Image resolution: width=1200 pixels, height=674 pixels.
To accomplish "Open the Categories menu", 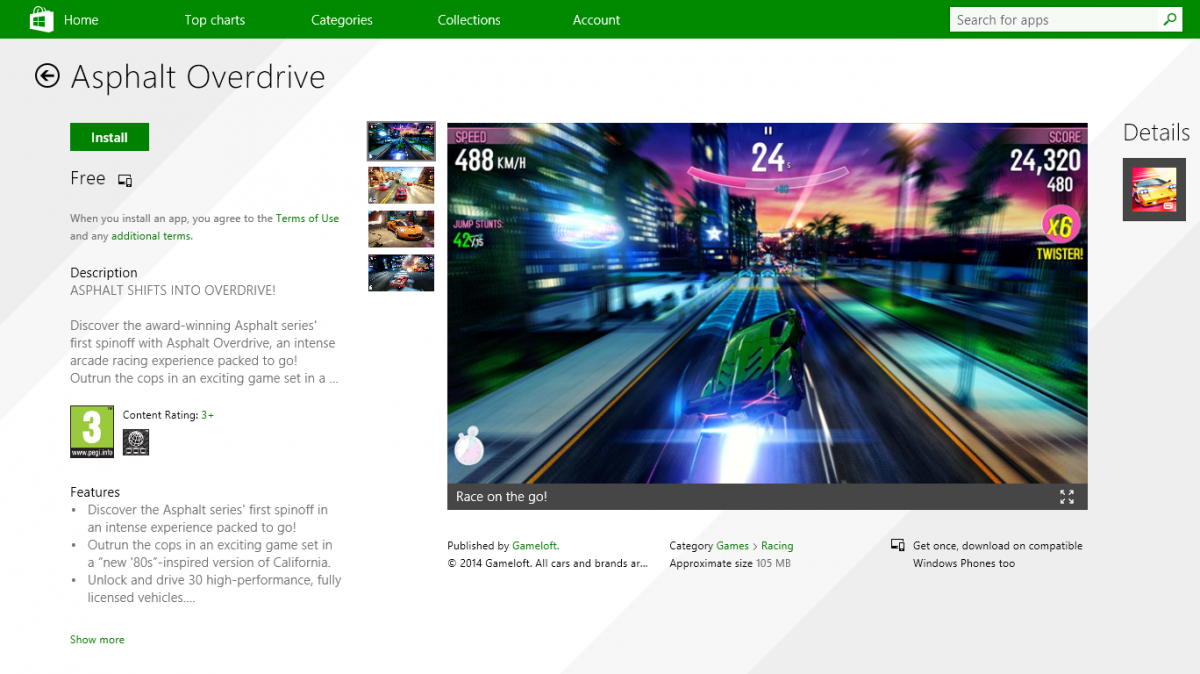I will pos(342,20).
